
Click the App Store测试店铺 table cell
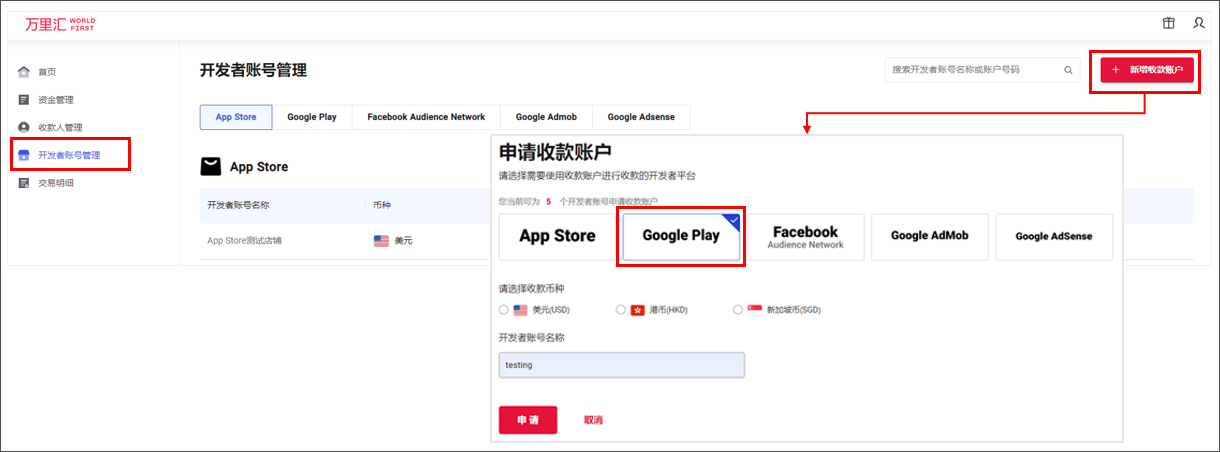click(244, 241)
